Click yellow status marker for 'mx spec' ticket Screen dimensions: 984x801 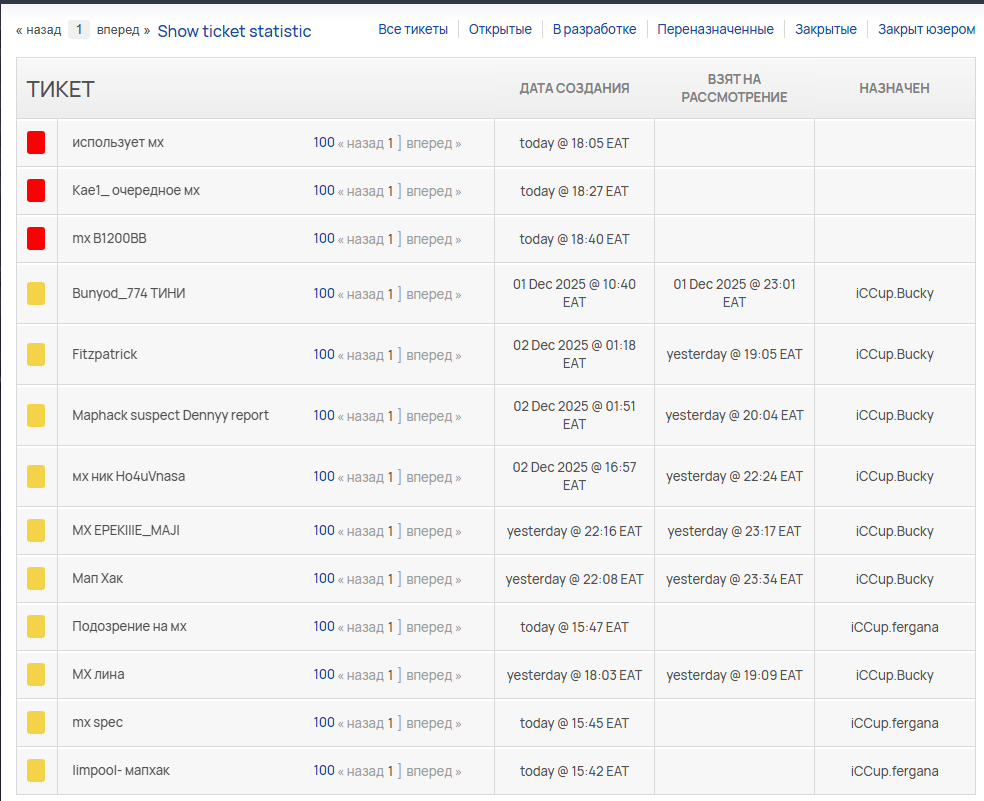click(36, 723)
